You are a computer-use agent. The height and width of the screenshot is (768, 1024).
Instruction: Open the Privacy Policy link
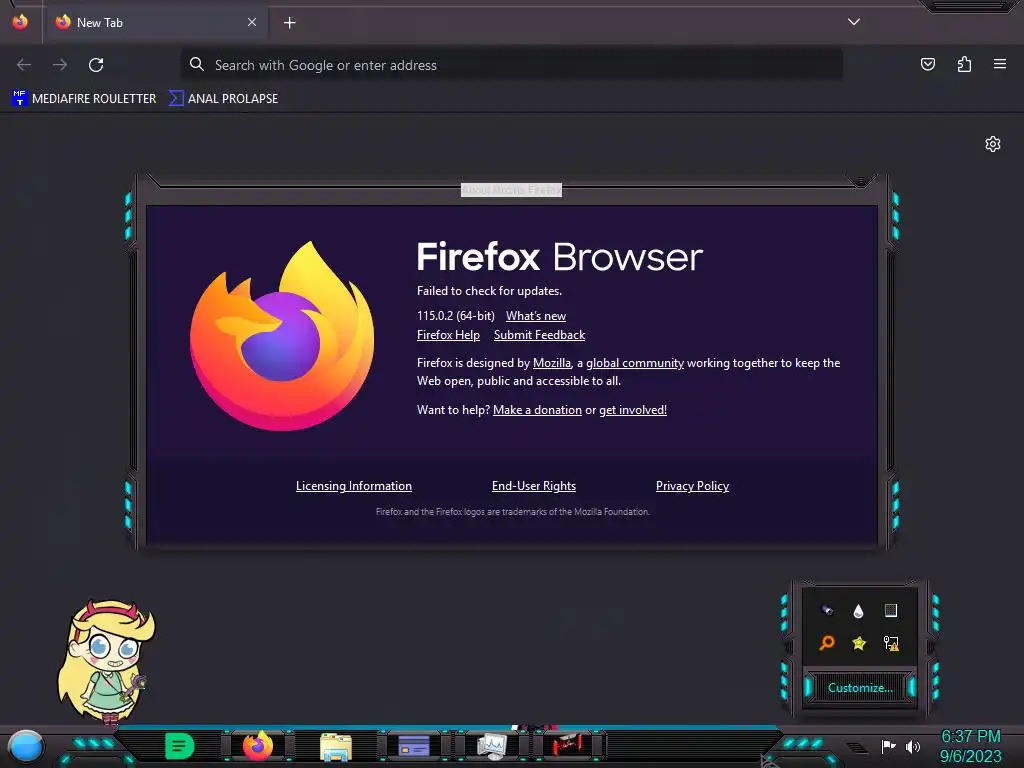point(692,486)
